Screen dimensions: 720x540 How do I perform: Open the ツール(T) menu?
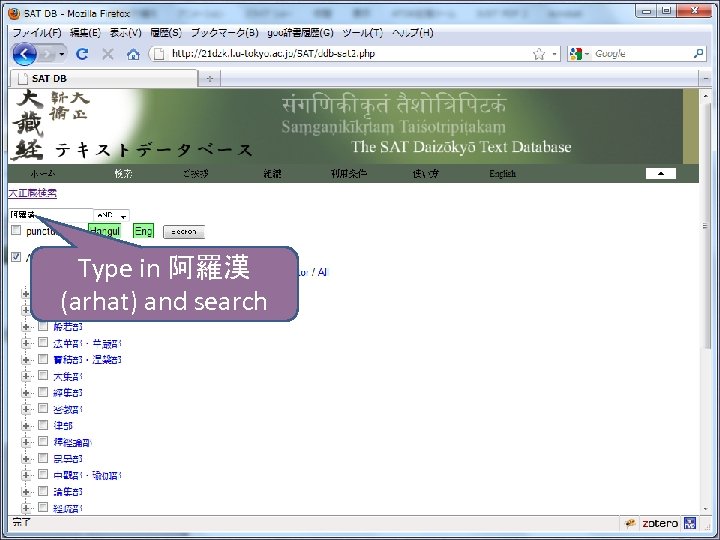point(363,33)
